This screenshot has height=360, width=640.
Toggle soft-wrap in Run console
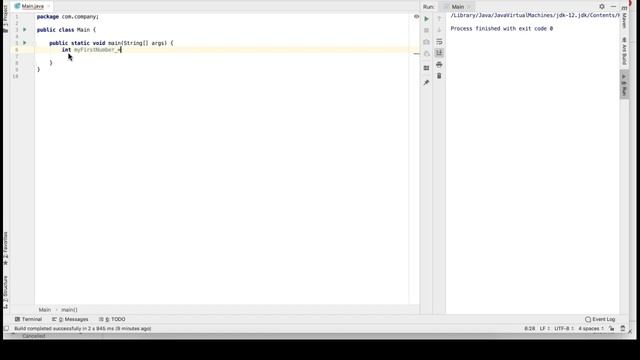point(439,42)
